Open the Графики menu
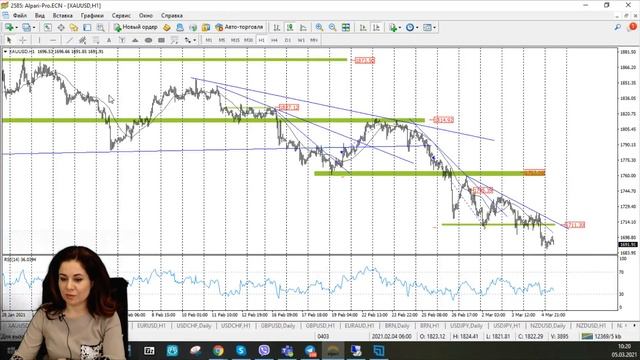This screenshot has height=360, width=640. coord(92,16)
